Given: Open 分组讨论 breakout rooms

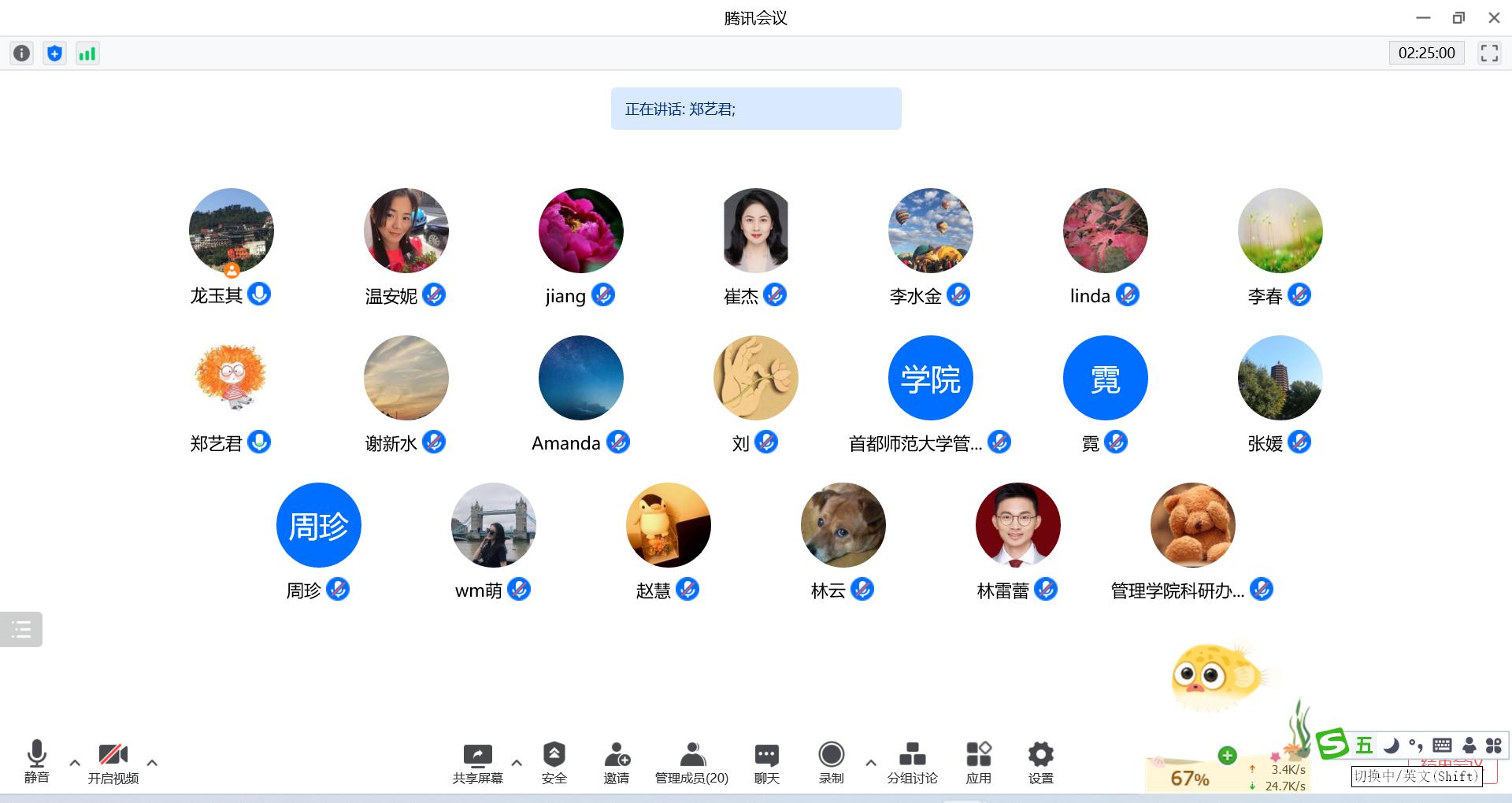Looking at the screenshot, I should 912,762.
